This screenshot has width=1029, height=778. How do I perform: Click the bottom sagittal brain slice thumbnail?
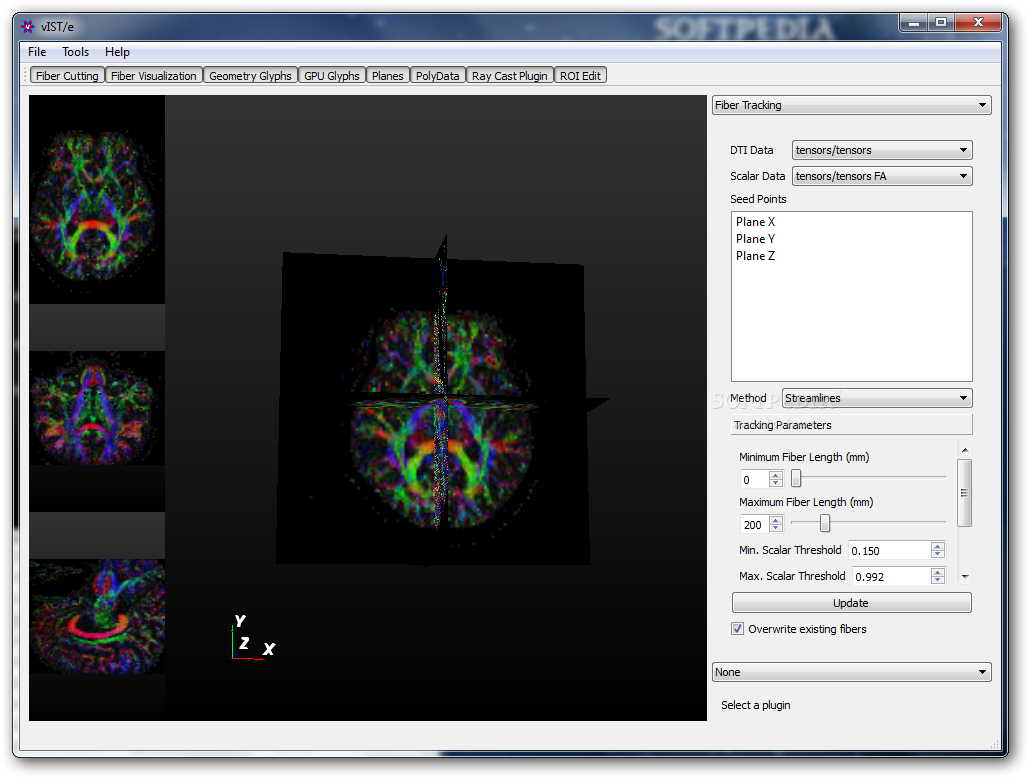pyautogui.click(x=96, y=617)
